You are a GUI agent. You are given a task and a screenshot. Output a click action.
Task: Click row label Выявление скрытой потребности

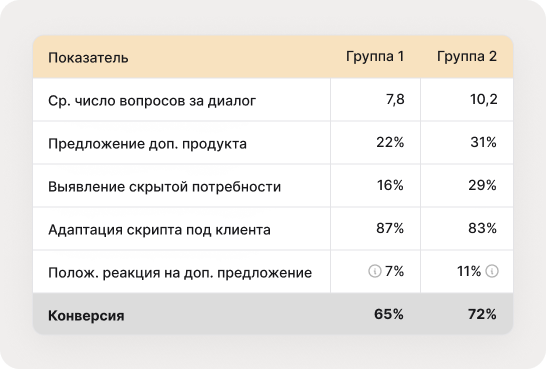(164, 187)
